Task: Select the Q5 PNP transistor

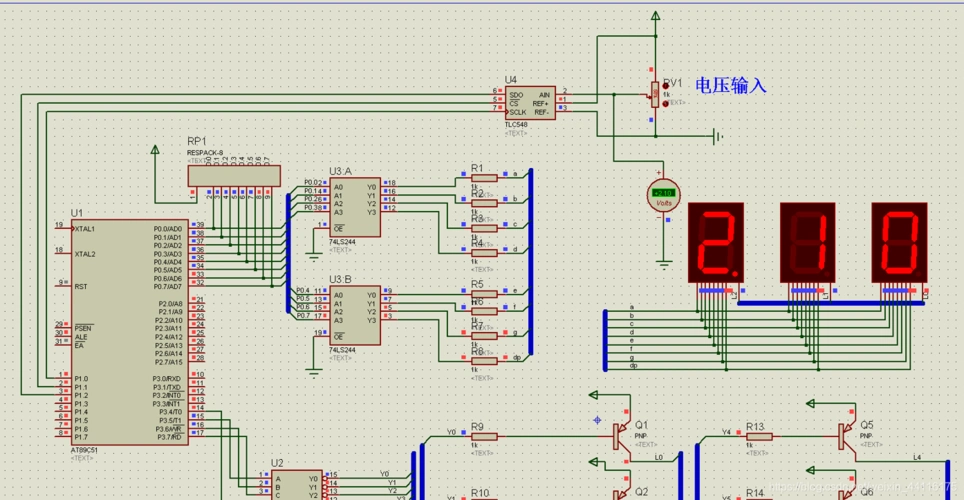Action: coord(846,436)
